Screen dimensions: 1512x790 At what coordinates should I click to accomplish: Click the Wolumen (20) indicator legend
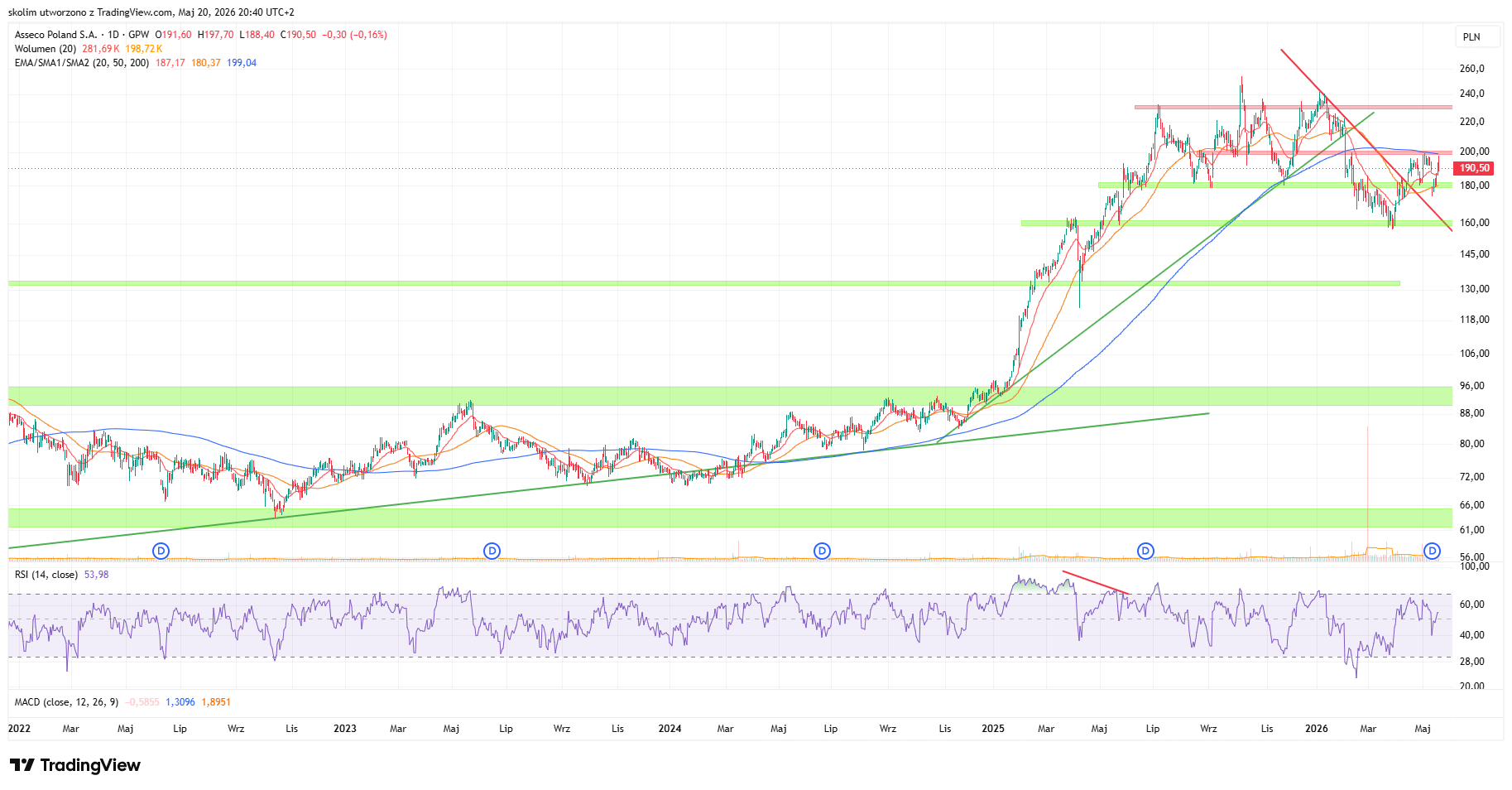[46, 49]
